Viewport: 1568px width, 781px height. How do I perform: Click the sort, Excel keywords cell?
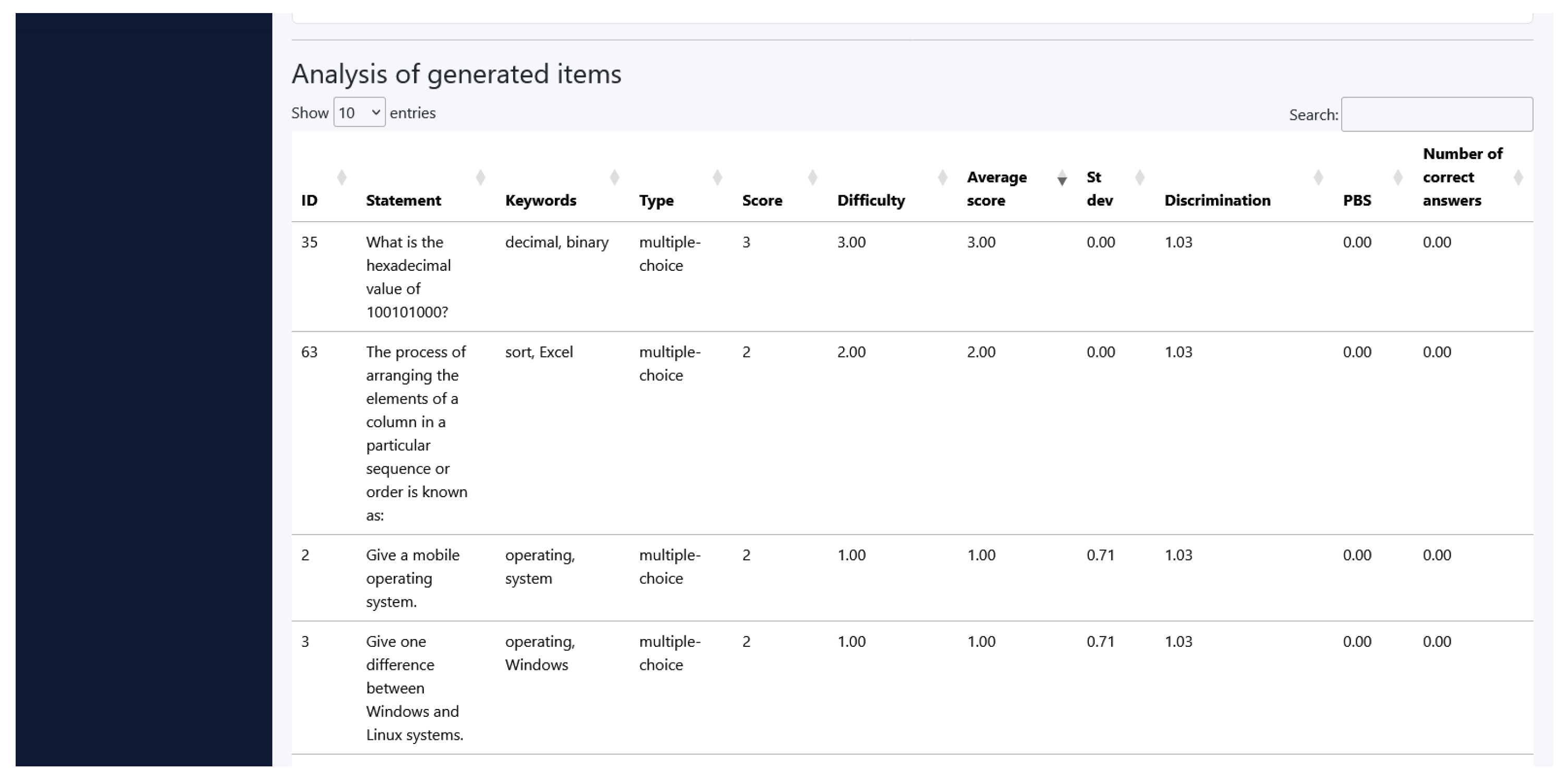(539, 352)
